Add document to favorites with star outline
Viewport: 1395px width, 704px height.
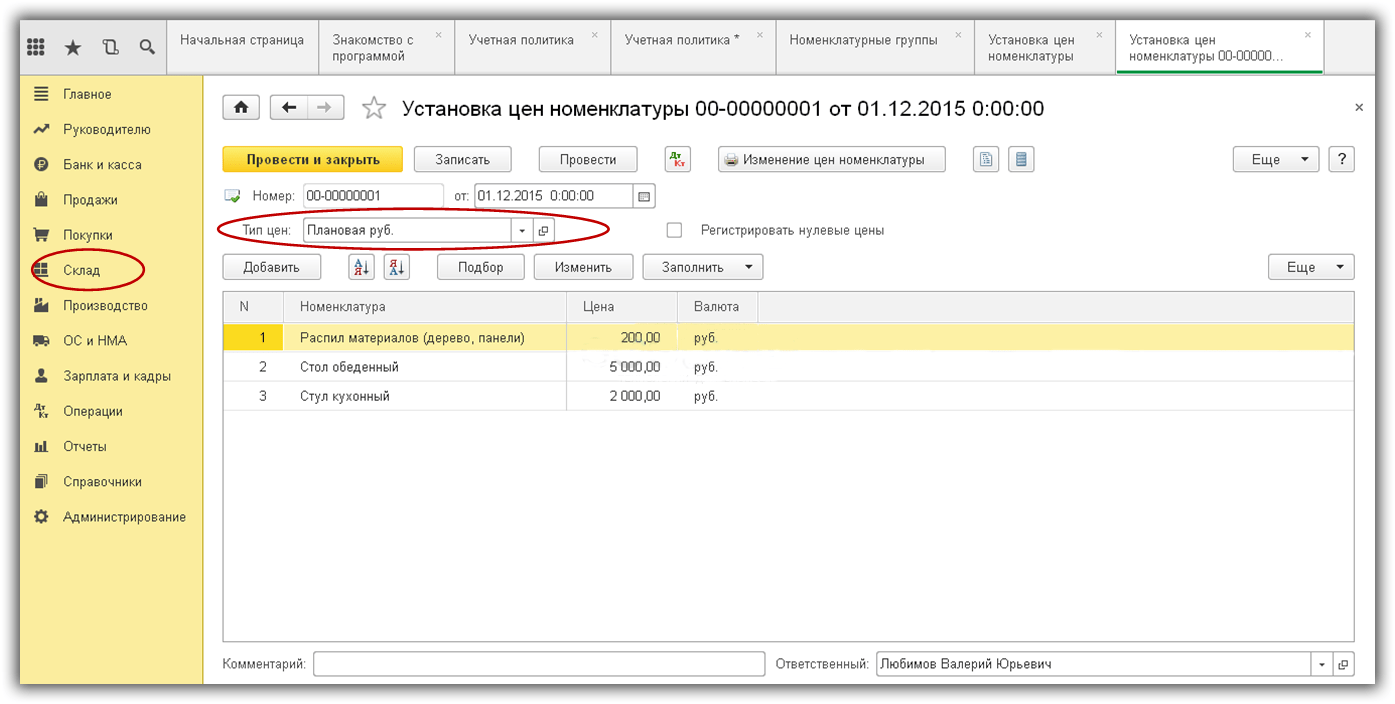tap(374, 108)
